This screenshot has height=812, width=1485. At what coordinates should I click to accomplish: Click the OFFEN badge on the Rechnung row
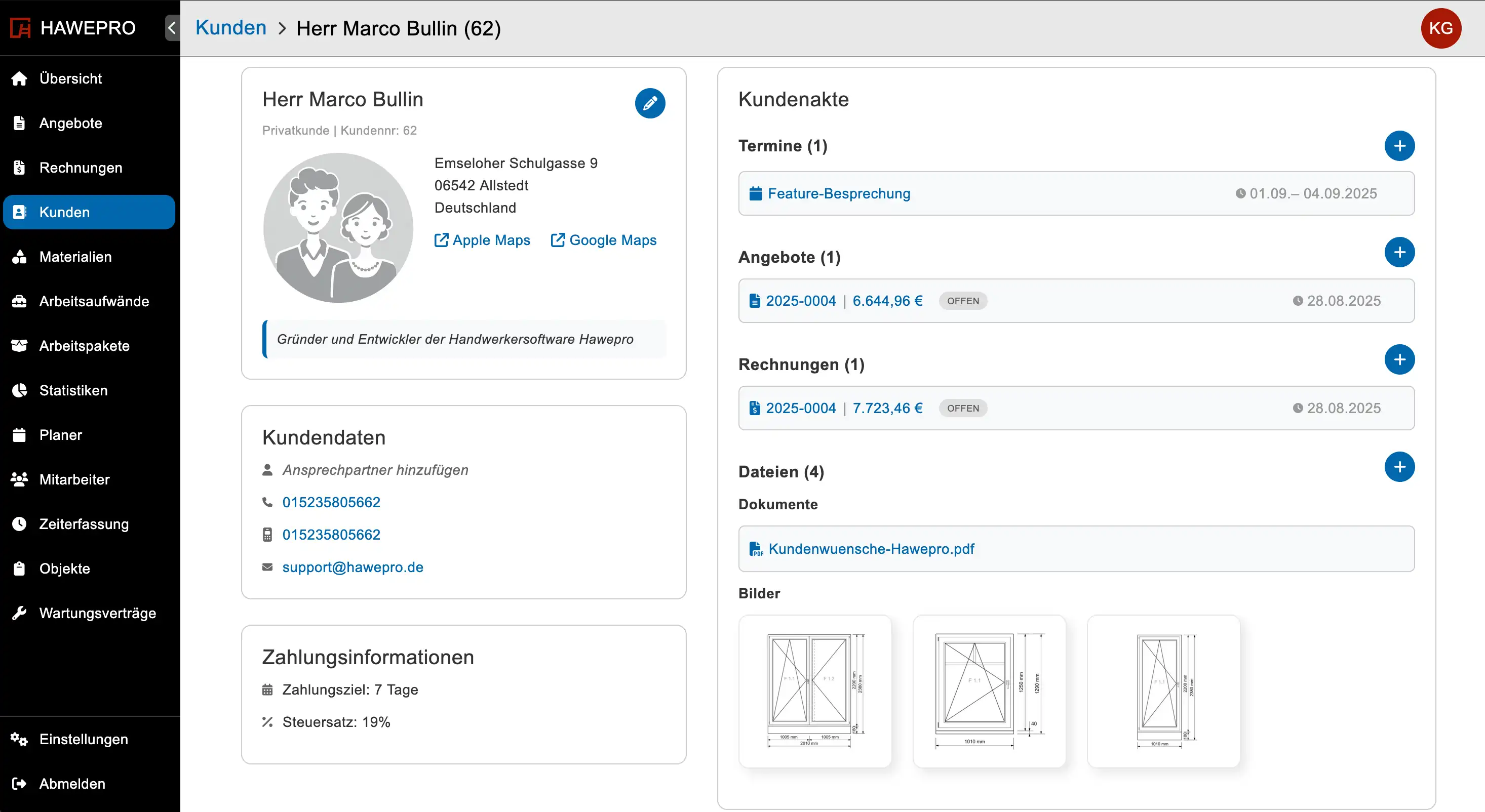[963, 408]
